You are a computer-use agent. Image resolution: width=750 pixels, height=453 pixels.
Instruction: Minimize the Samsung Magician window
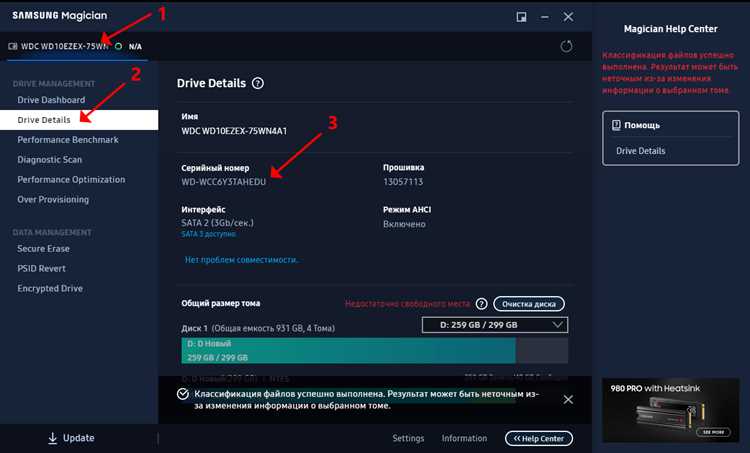(545, 17)
